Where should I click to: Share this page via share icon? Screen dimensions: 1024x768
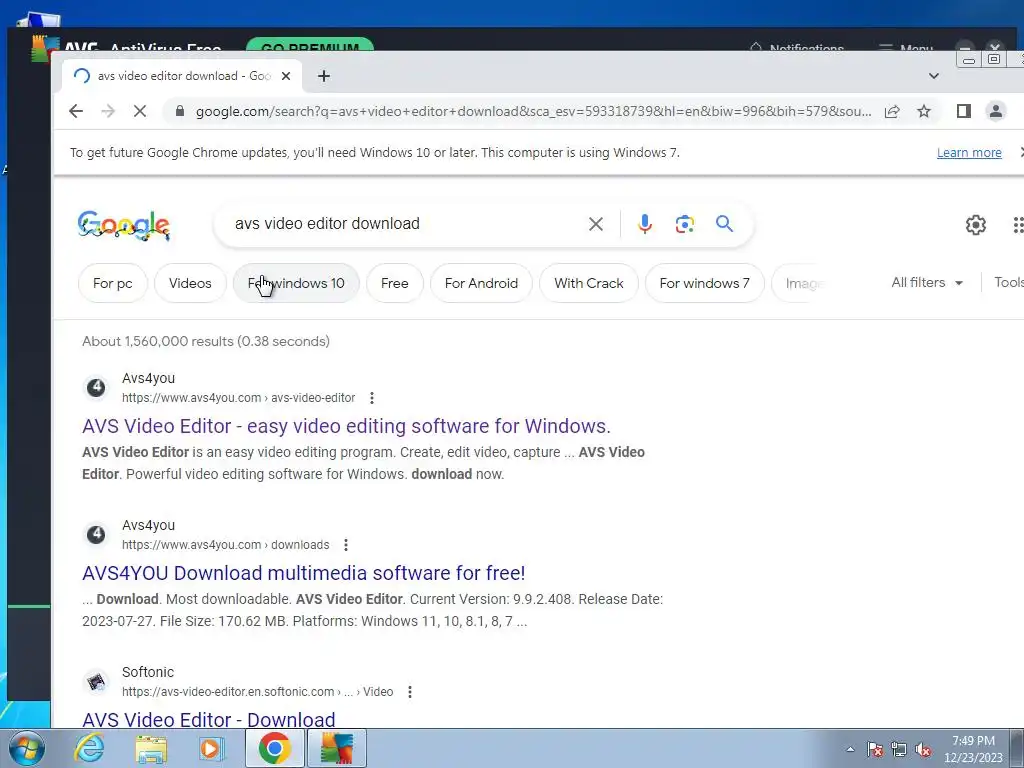[x=892, y=111]
